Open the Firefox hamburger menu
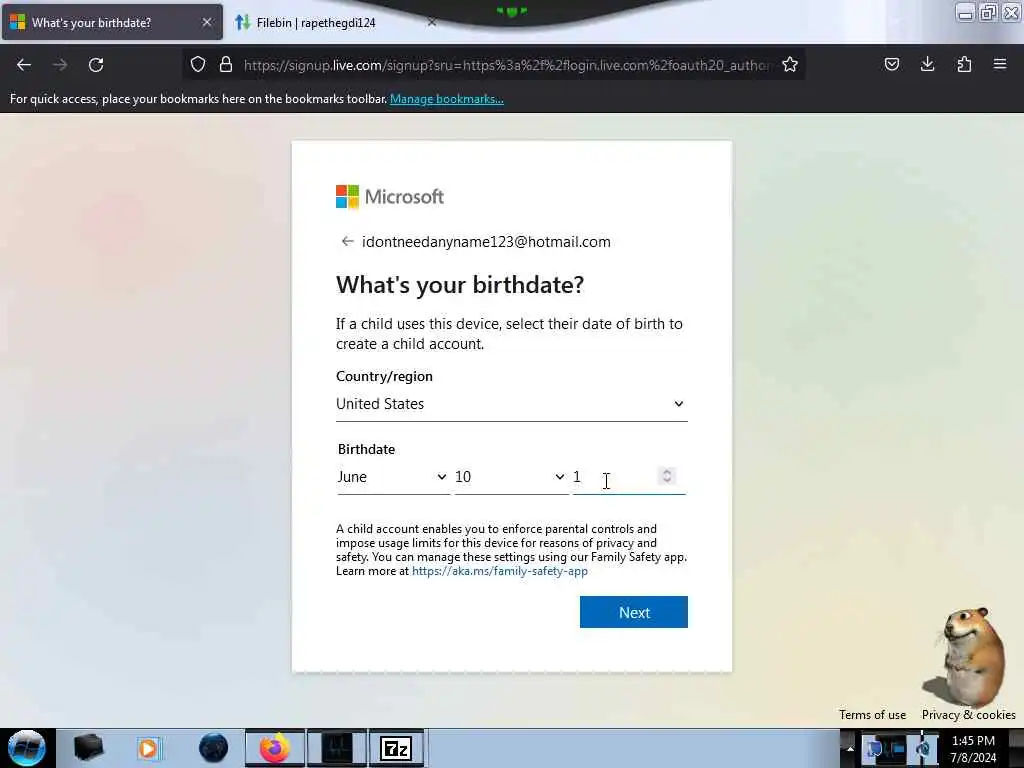Image resolution: width=1024 pixels, height=768 pixels. 1000,64
